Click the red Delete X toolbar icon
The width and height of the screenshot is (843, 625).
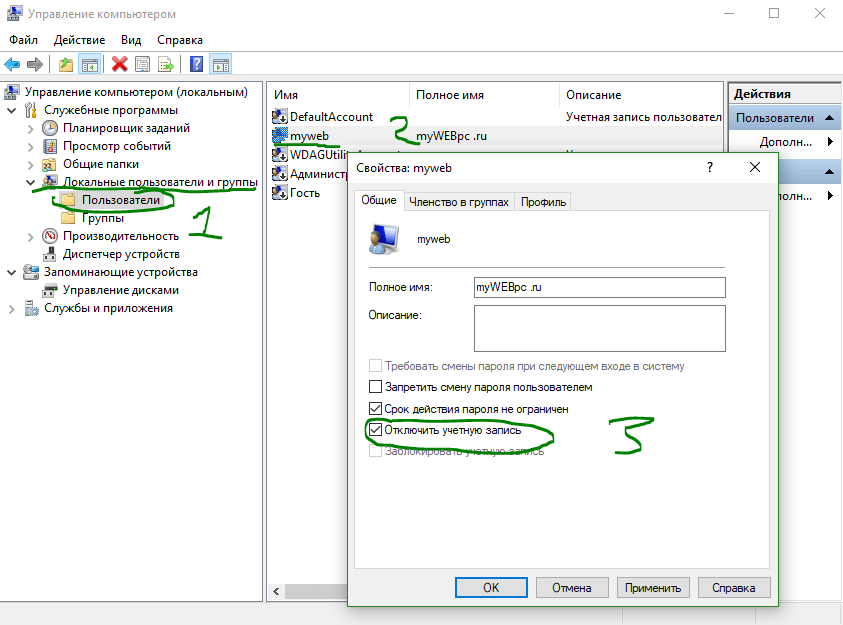(119, 64)
